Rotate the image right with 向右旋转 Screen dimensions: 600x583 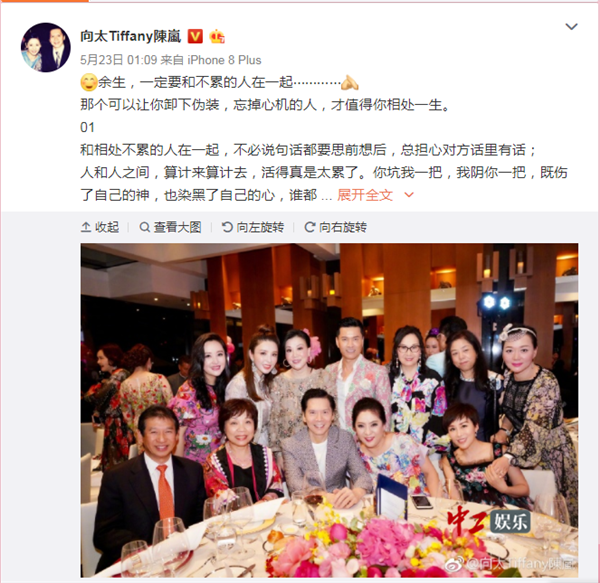coord(336,227)
